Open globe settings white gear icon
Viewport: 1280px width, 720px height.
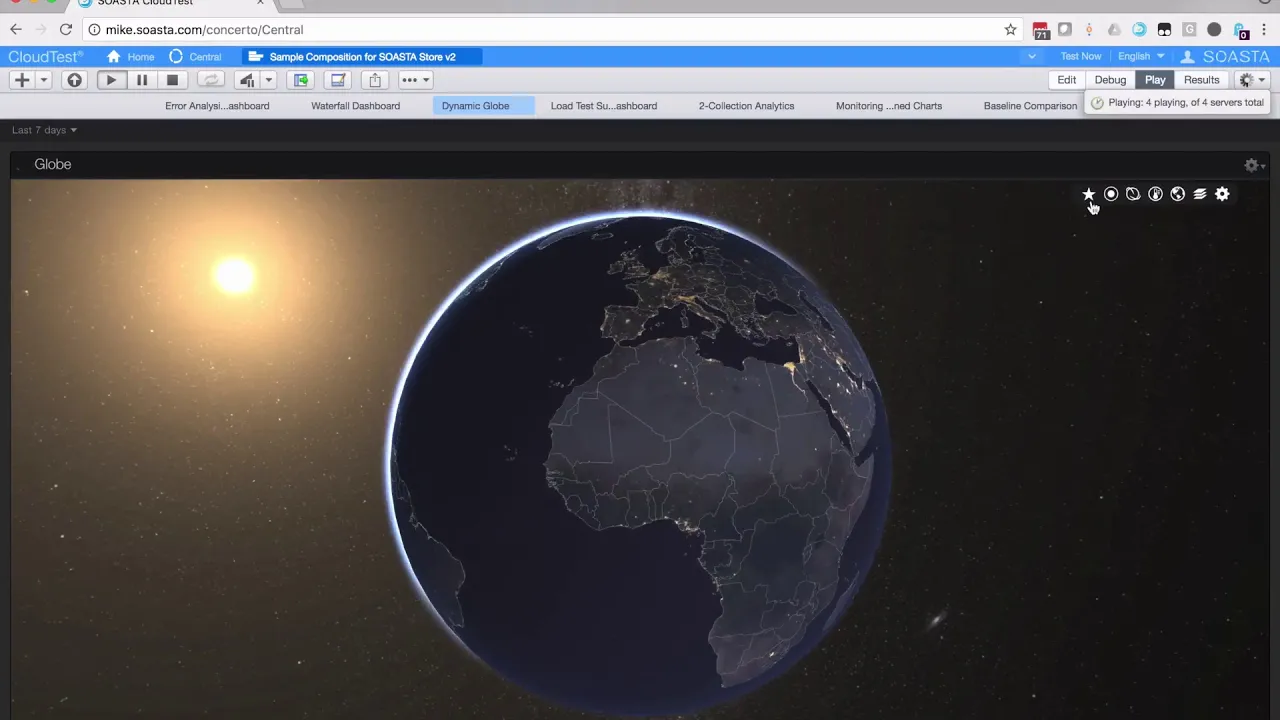[1222, 194]
